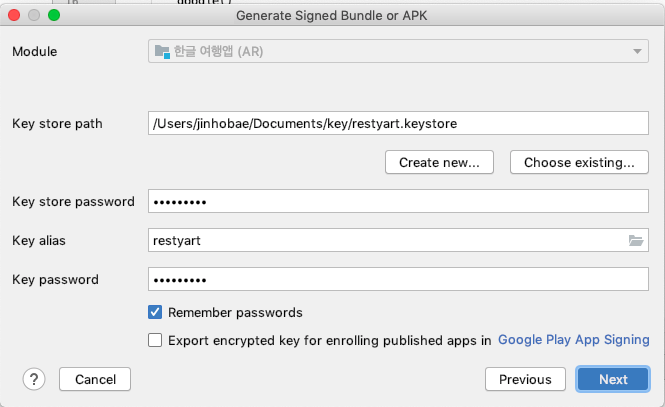Enable Export encrypted key checkbox
The image size is (665, 407).
[x=155, y=340]
